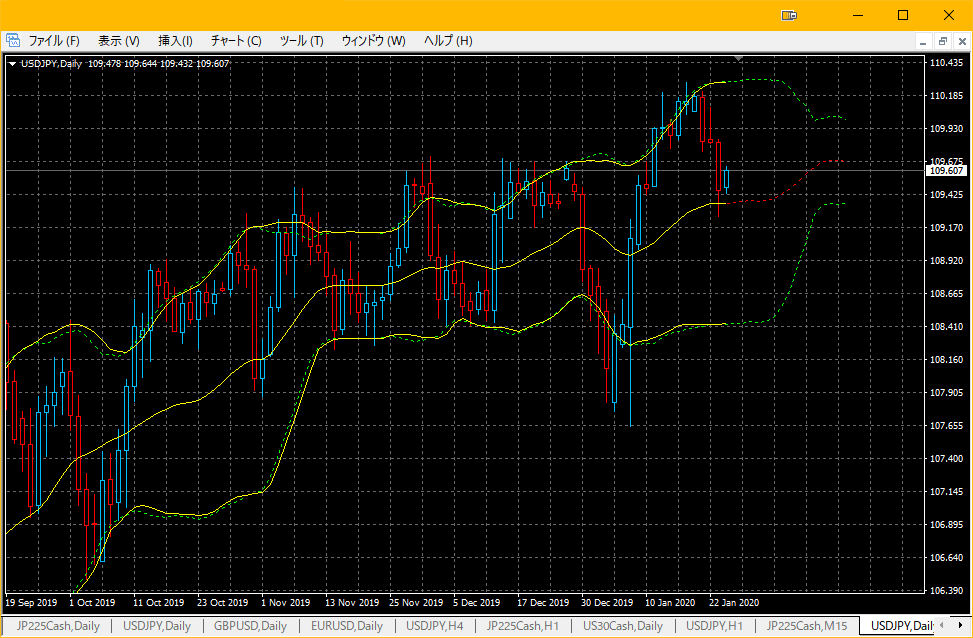Switch to the JP225Cash,H1 chart tab

(x=522, y=626)
